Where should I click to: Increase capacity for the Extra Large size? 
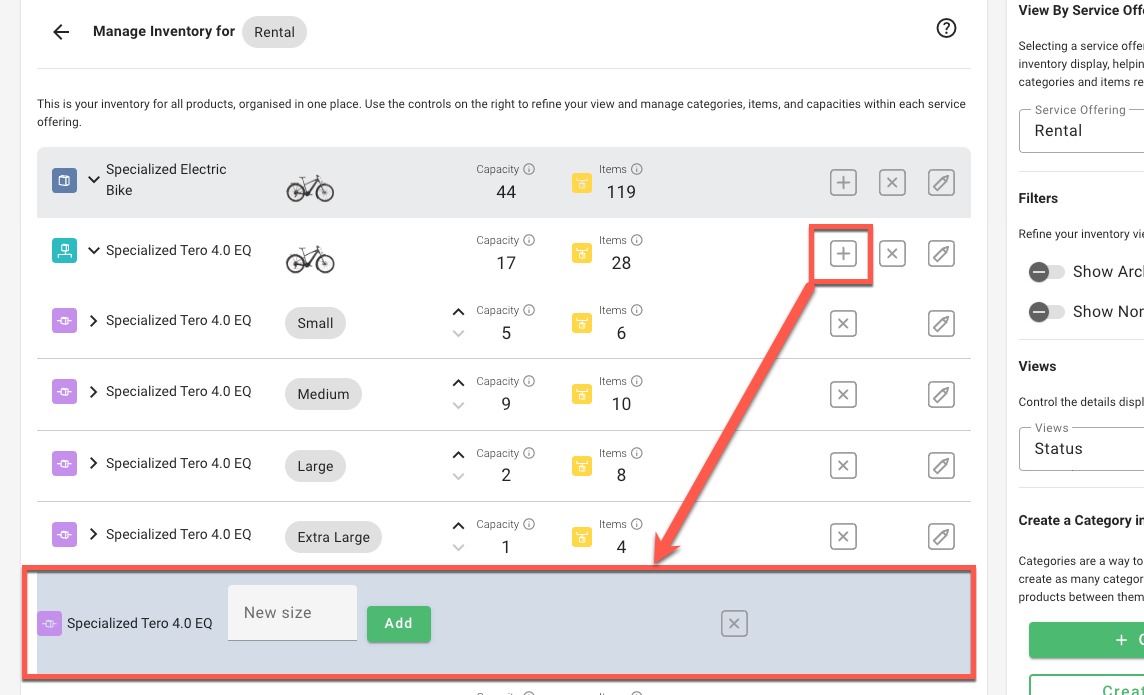[x=458, y=526]
